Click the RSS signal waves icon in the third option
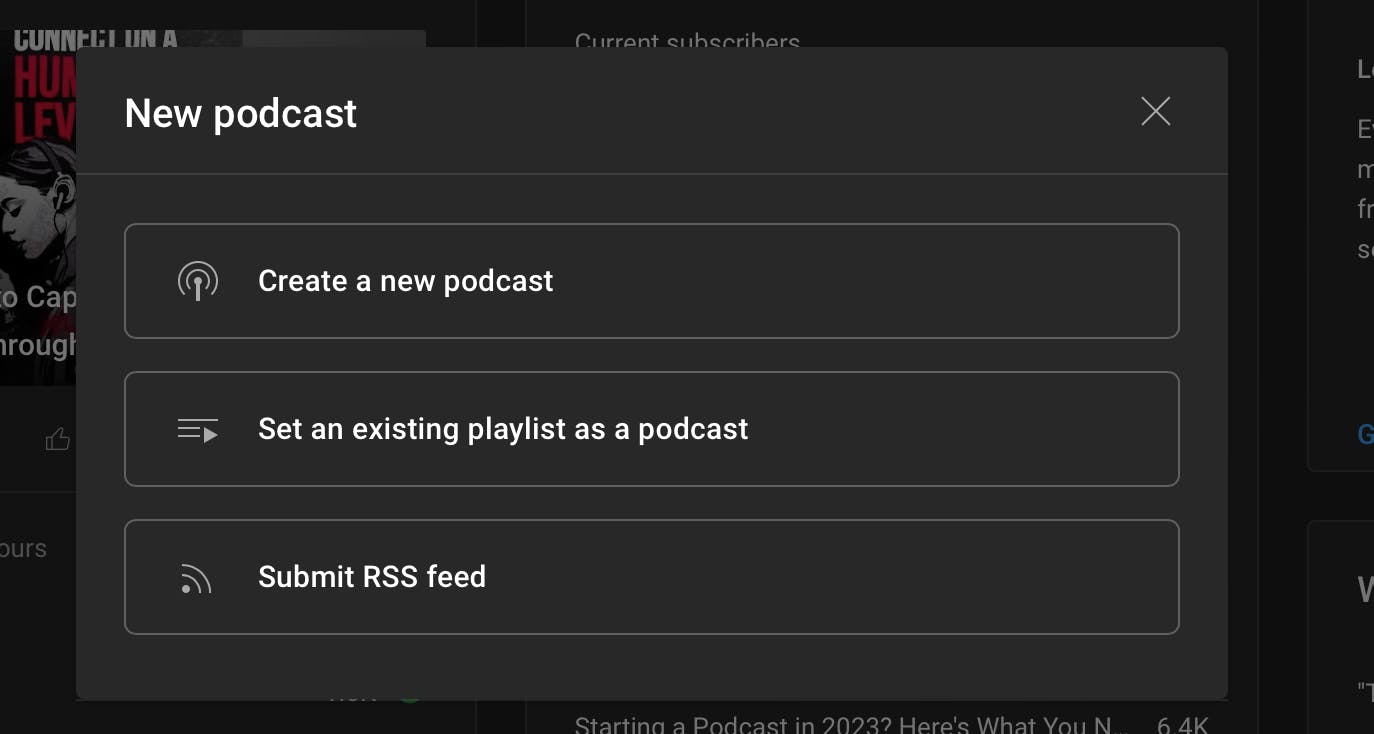The height and width of the screenshot is (734, 1374). click(x=195, y=577)
